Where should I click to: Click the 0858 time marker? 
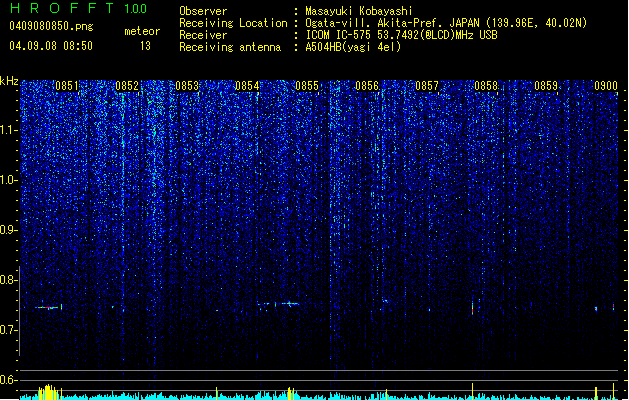486,86
